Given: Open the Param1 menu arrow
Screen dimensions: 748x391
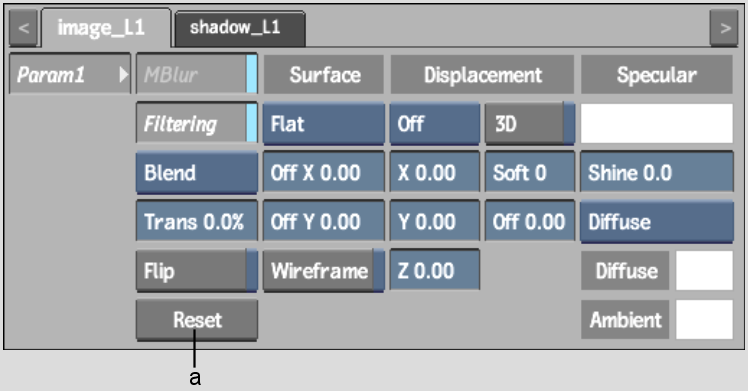Looking at the screenshot, I should pos(124,75).
